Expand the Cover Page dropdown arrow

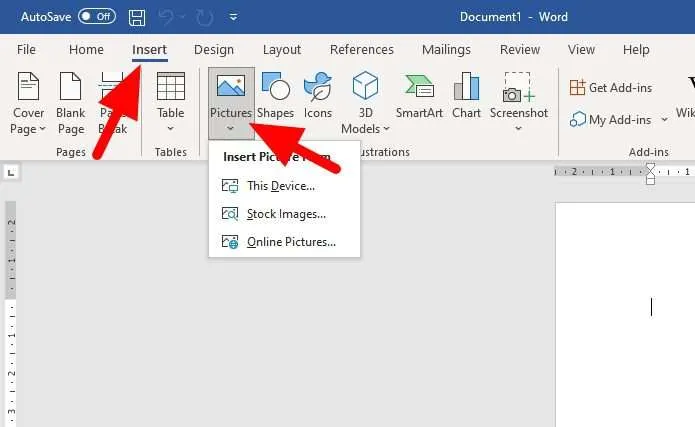[x=43, y=129]
